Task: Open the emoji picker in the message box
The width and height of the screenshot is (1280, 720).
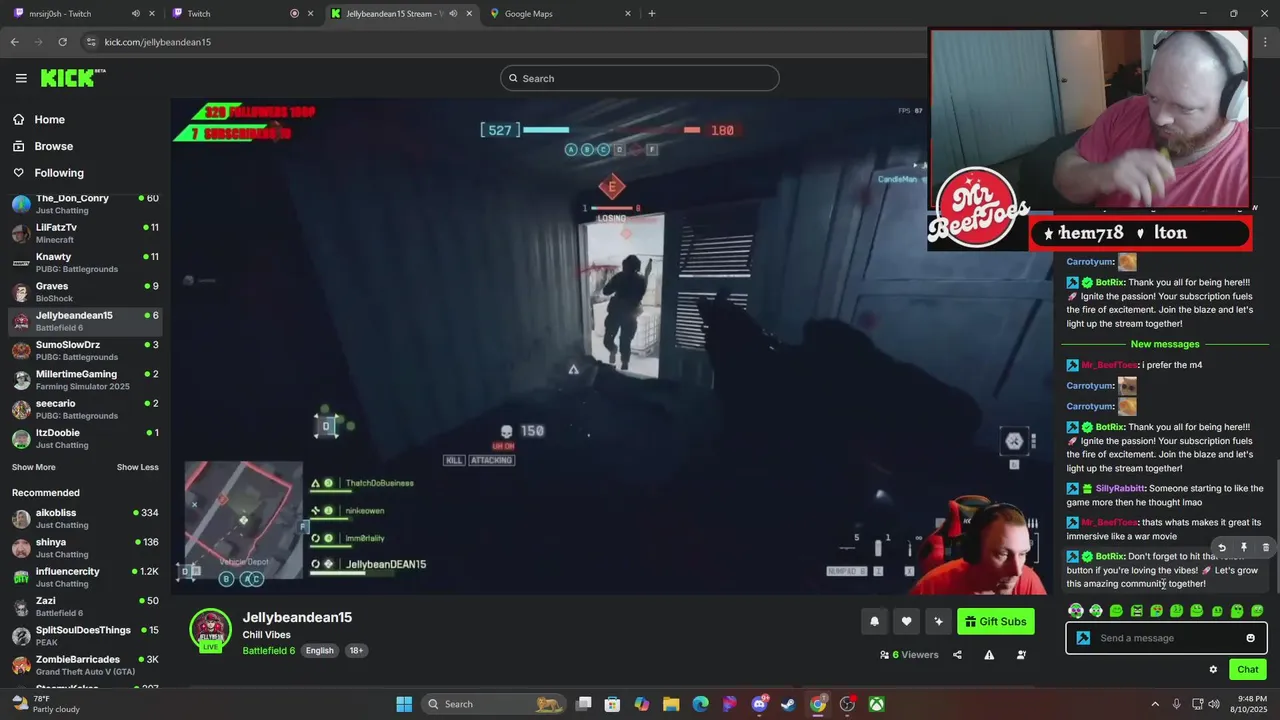Action: (1250, 638)
